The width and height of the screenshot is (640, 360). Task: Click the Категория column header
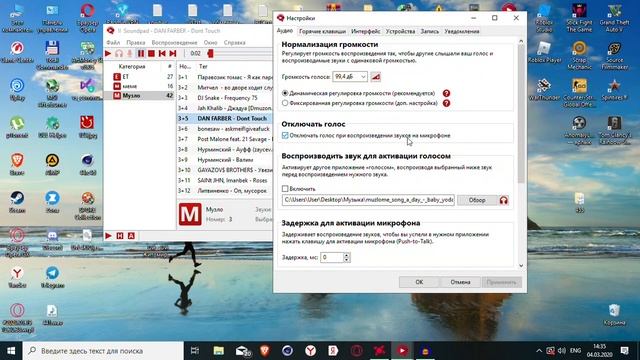pos(132,66)
